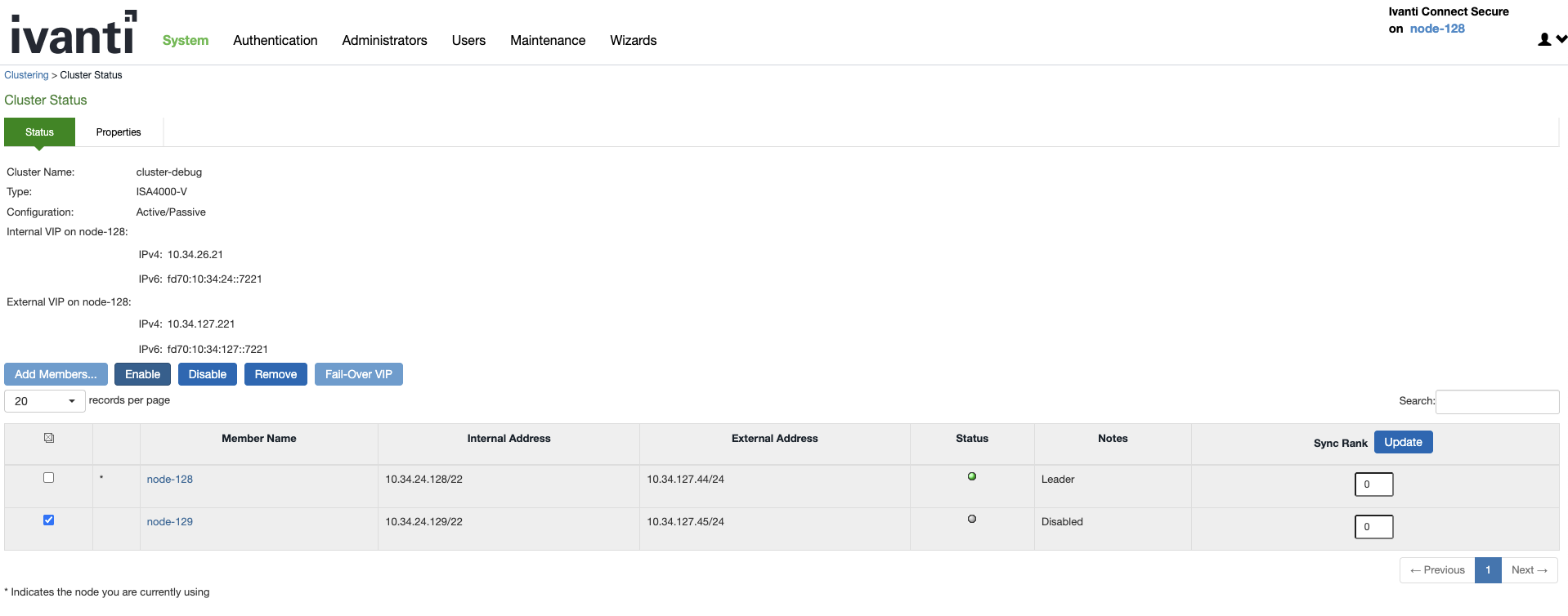Open the user account icon menu
The width and height of the screenshot is (1568, 616).
tap(1551, 39)
